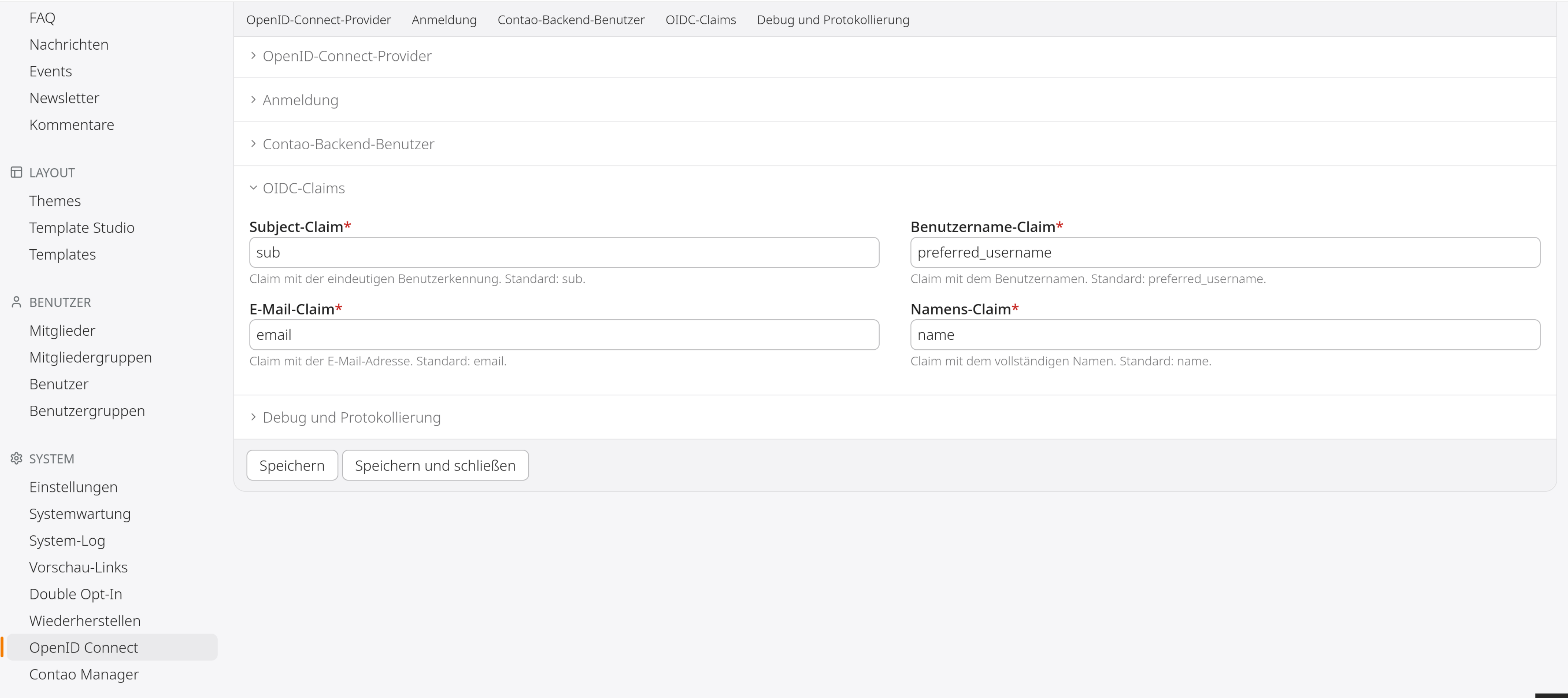The width and height of the screenshot is (1568, 698).
Task: Expand the OpenID-Connect-Provider section
Action: (x=347, y=56)
